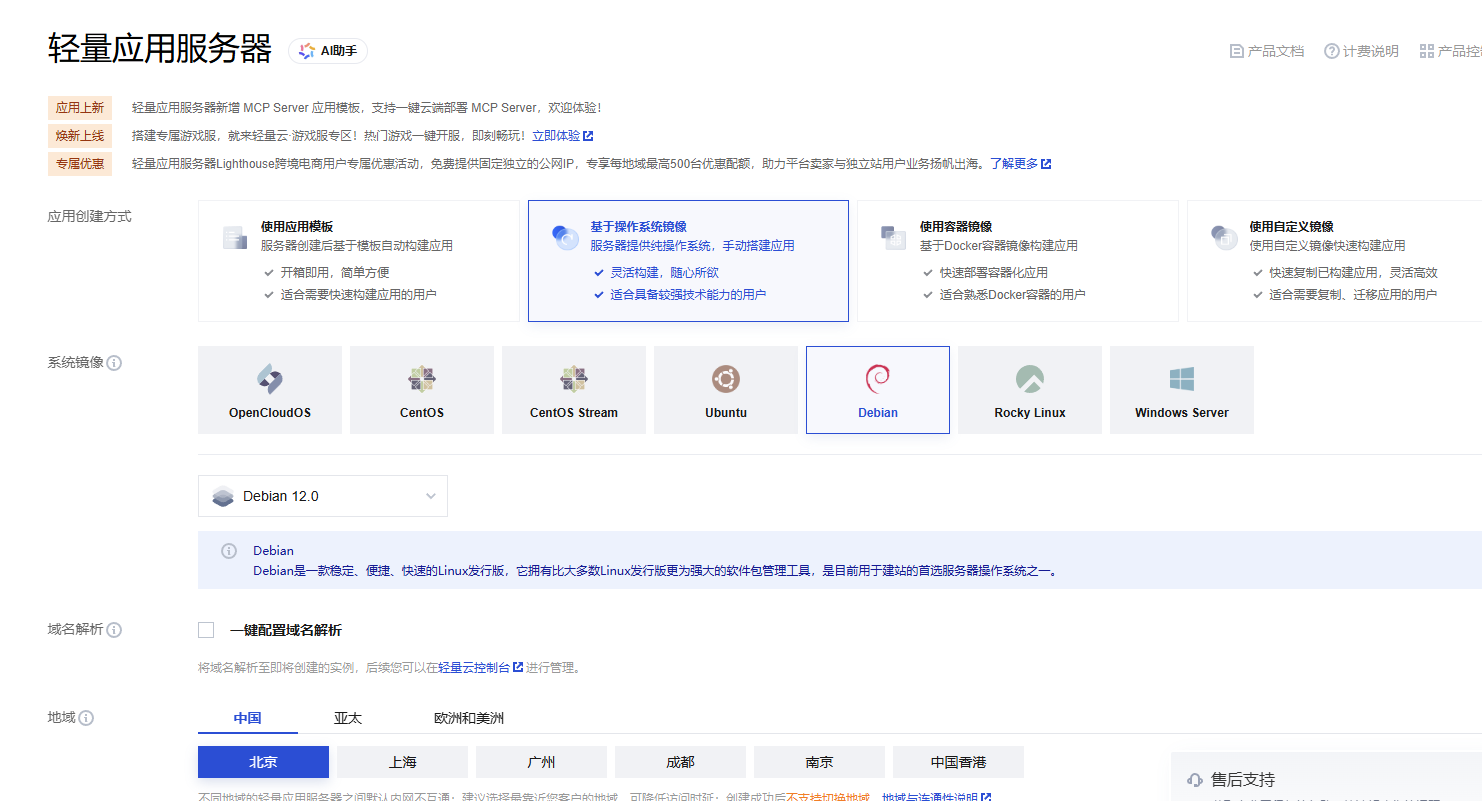Select the 使用自定义镜像 creation option

coord(1334,261)
